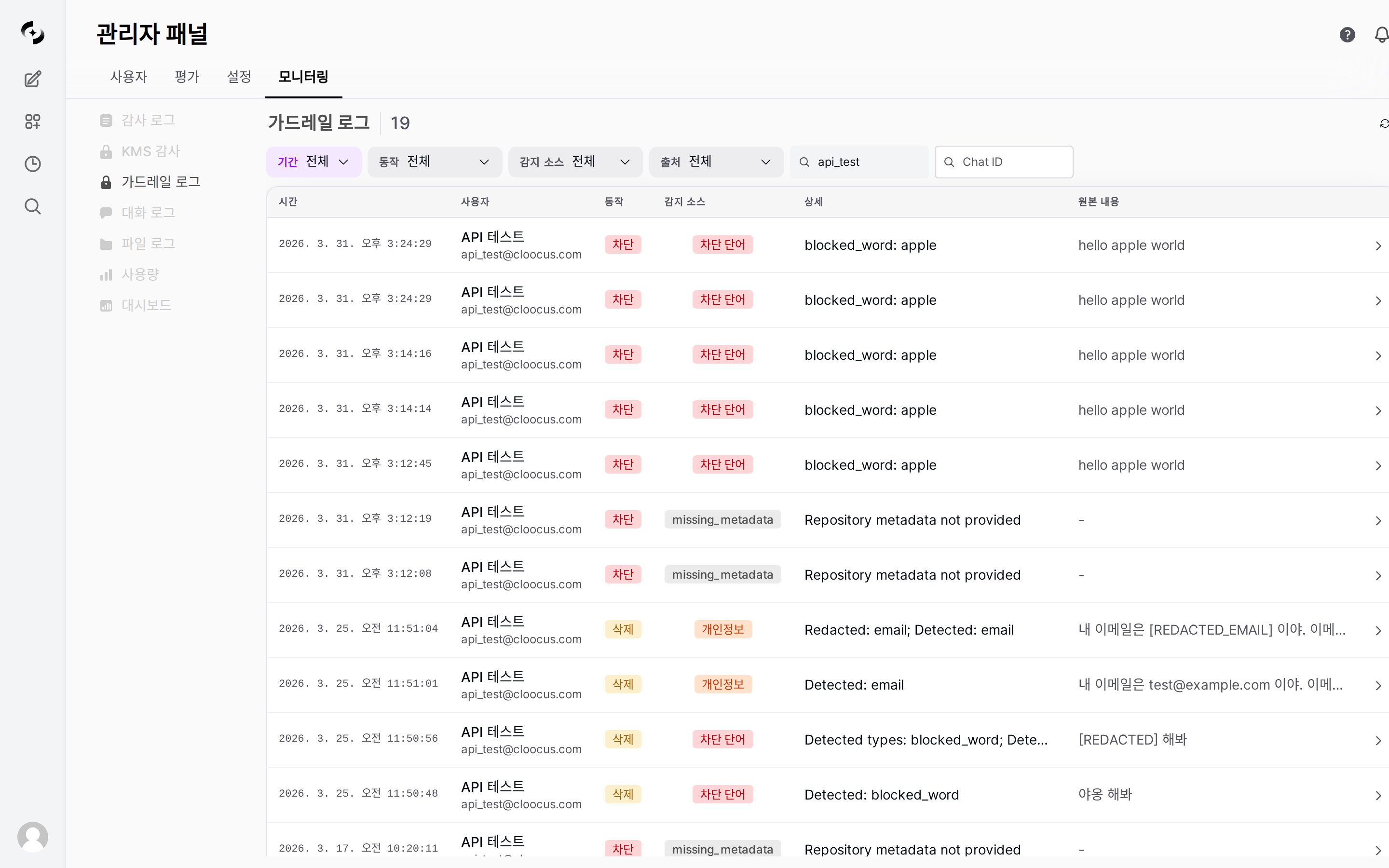Click '야옹 해봐' original content text

point(1105,795)
